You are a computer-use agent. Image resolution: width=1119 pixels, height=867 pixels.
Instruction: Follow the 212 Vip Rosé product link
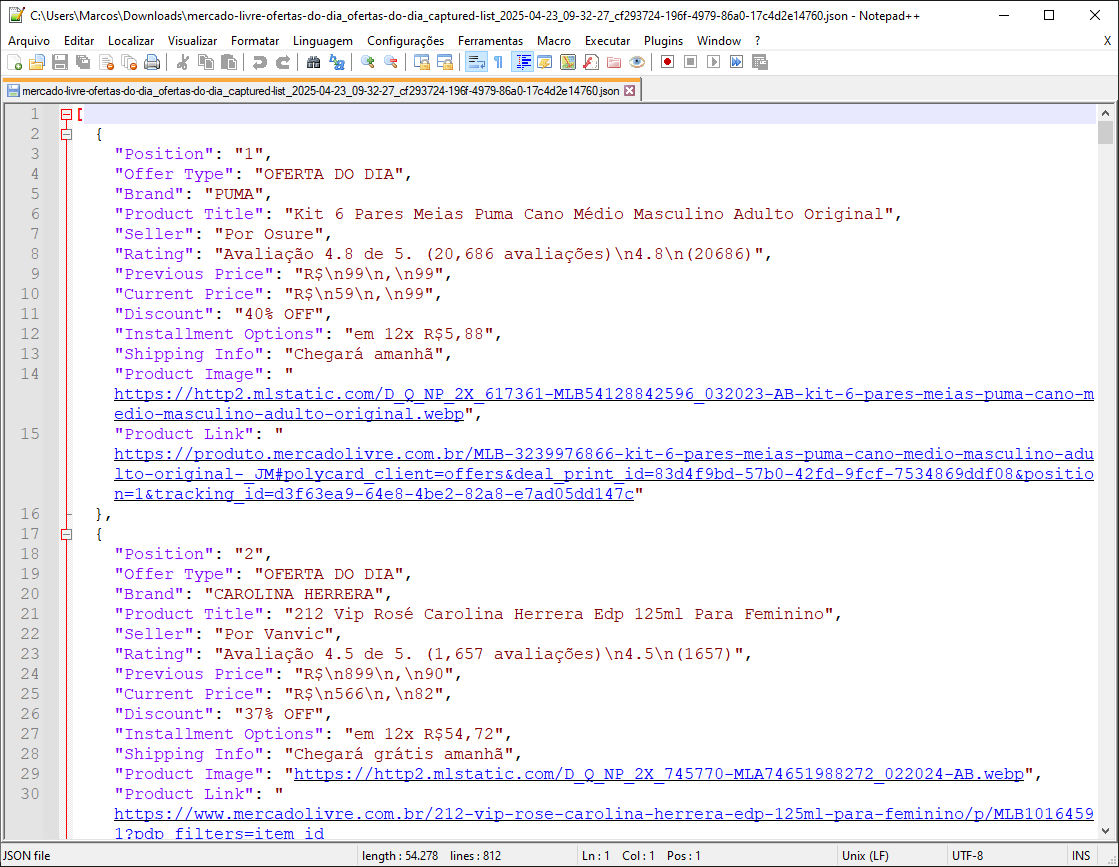click(604, 823)
